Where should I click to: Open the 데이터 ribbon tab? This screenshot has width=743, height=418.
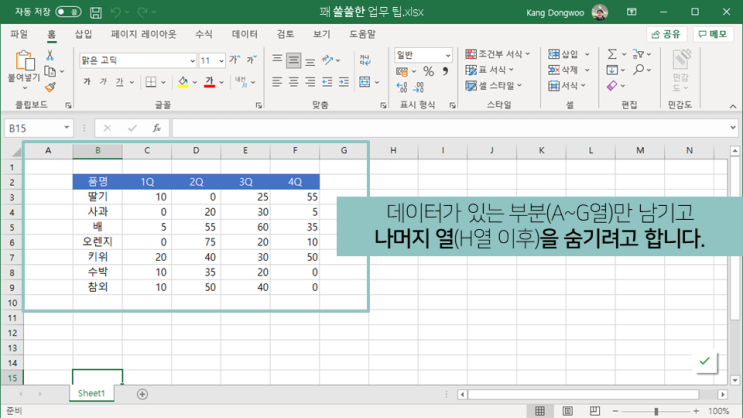coord(245,34)
